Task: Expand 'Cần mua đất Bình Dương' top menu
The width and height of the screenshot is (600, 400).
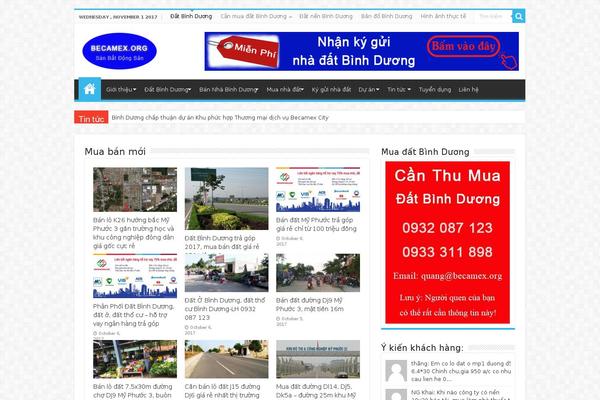Action: pyautogui.click(x=256, y=16)
